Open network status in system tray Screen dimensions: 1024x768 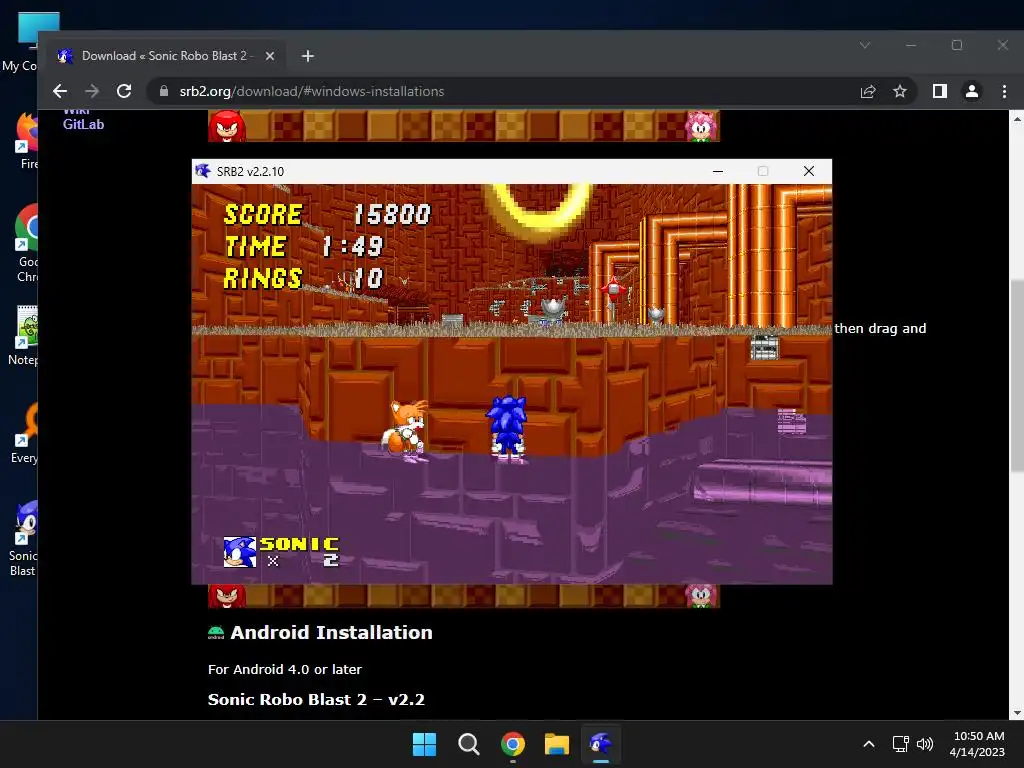click(901, 744)
